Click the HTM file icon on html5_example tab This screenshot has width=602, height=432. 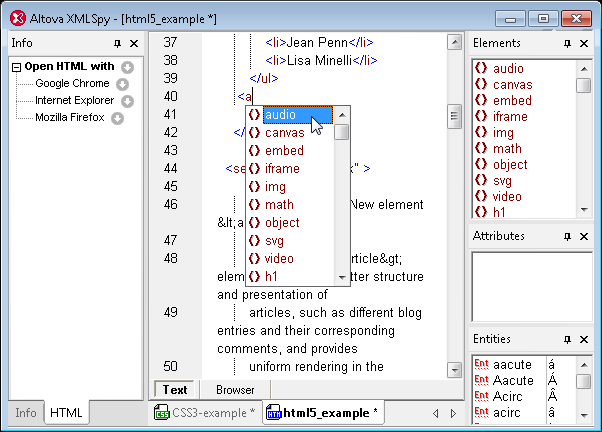point(273,413)
